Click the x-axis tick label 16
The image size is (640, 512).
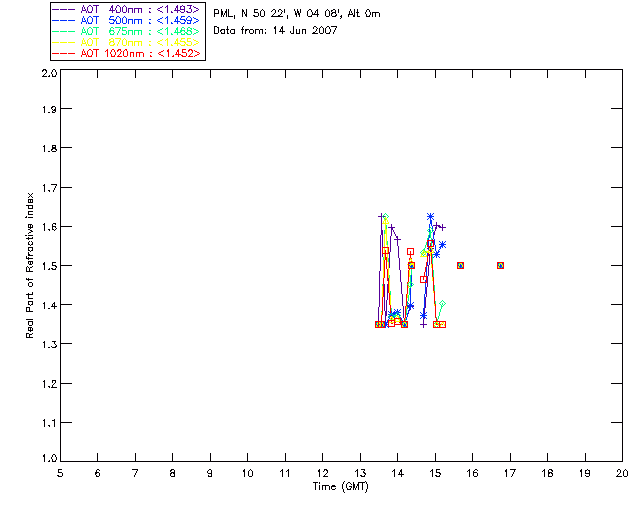pos(472,473)
